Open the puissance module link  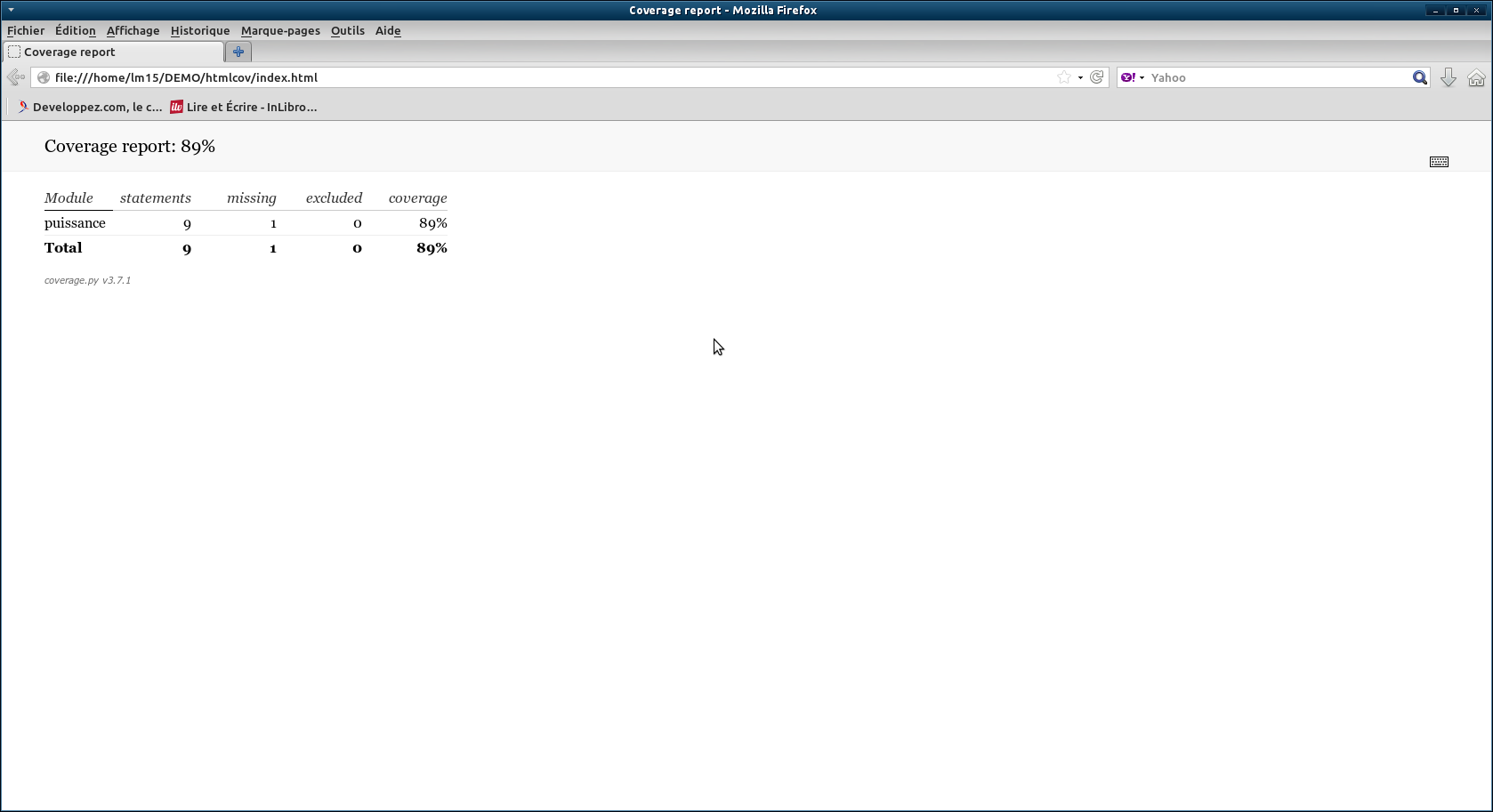(x=75, y=223)
